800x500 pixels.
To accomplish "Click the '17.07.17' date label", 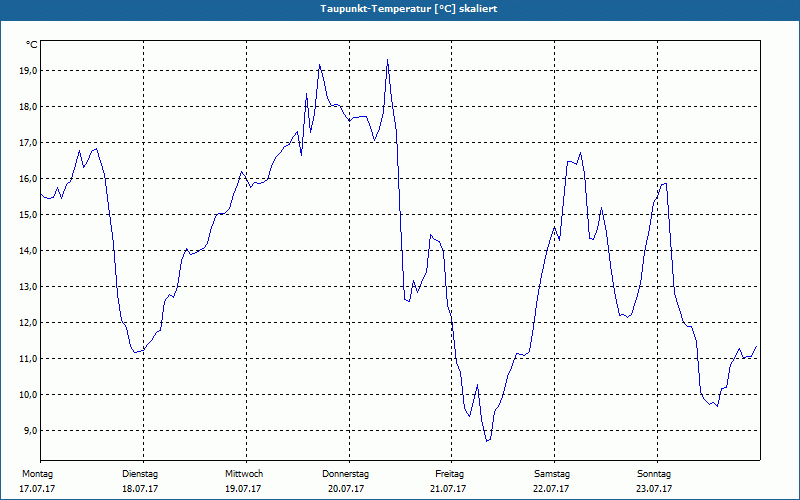I will click(37, 489).
